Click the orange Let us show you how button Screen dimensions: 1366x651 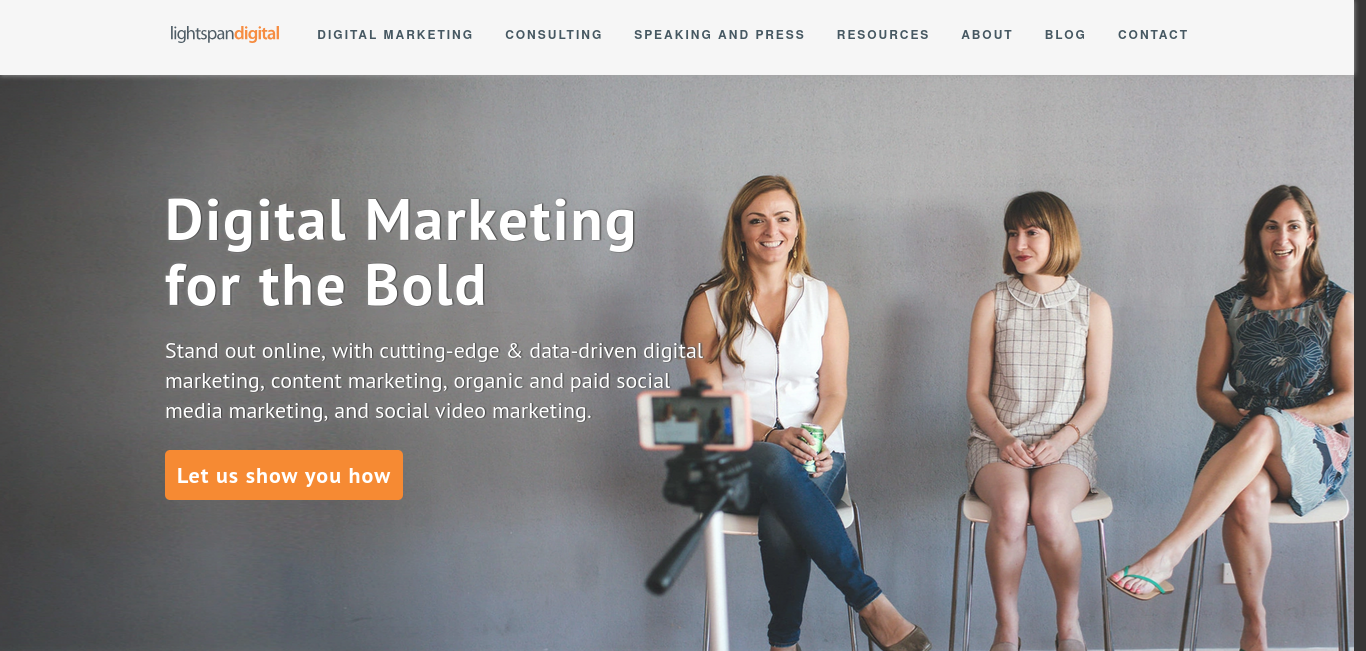click(x=284, y=475)
